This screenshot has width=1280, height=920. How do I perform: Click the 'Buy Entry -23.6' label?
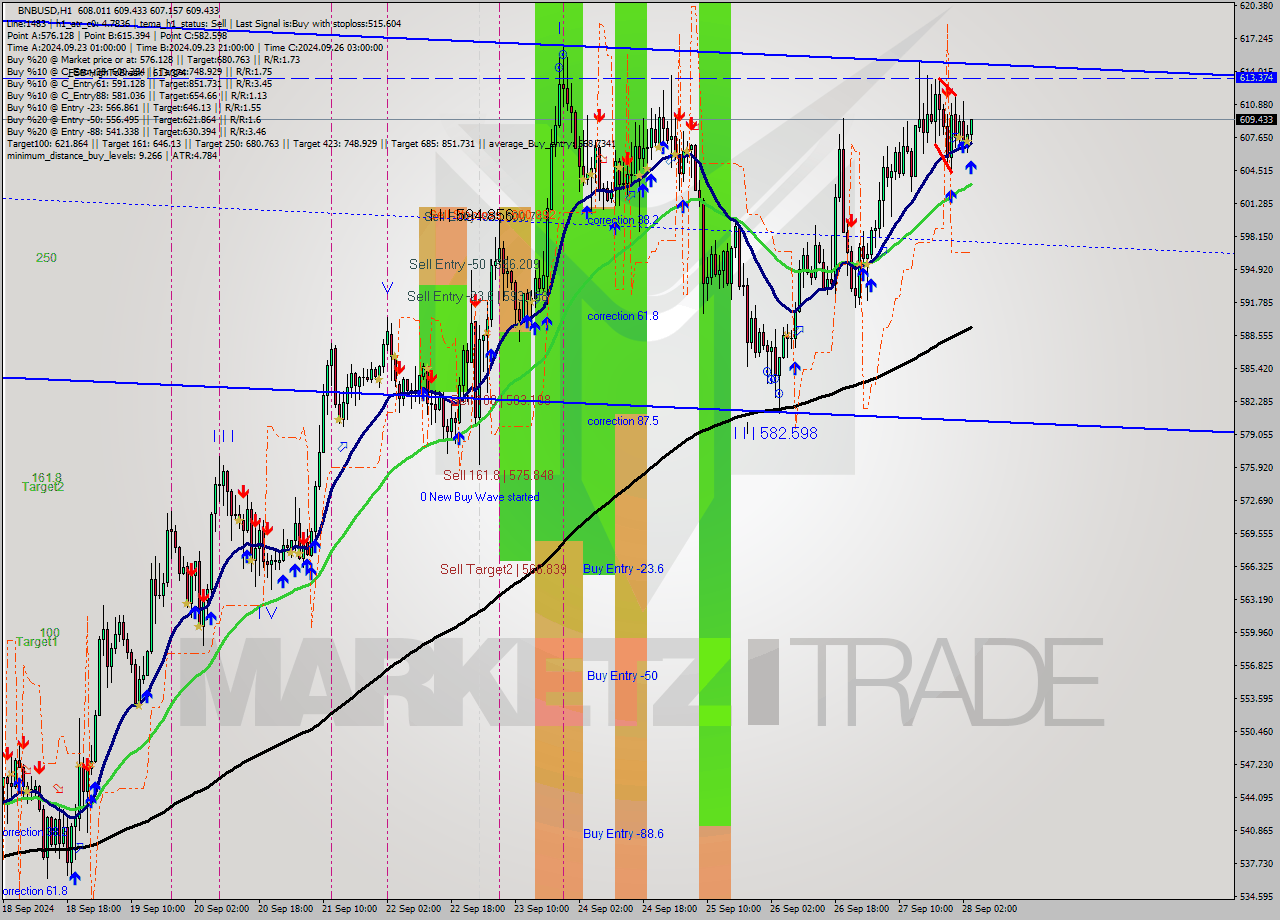click(623, 568)
